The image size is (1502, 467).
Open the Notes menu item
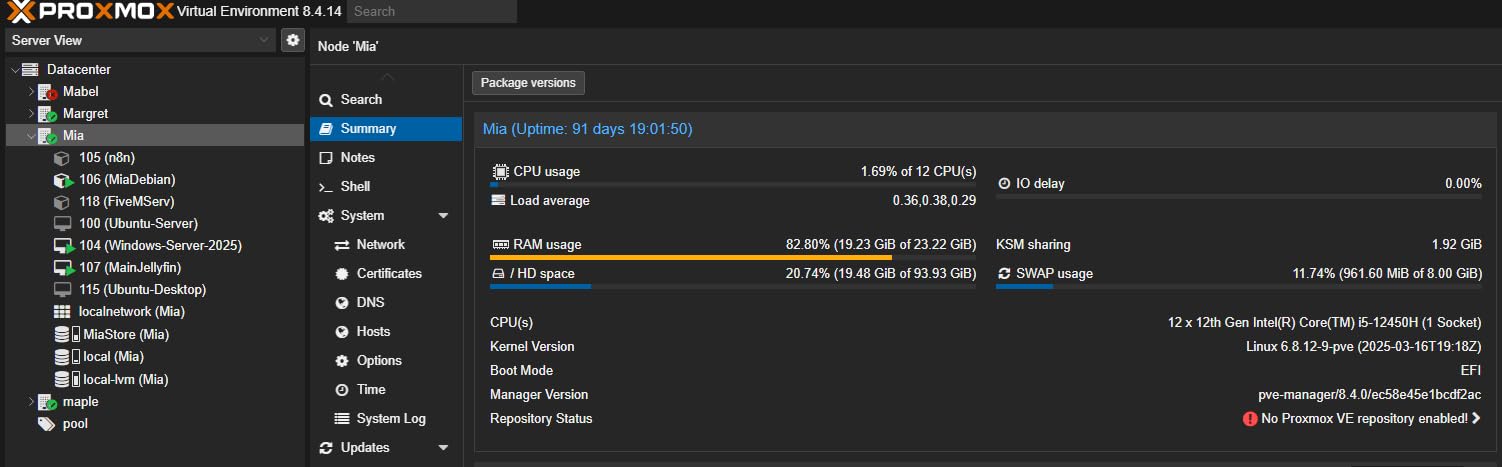(x=357, y=158)
